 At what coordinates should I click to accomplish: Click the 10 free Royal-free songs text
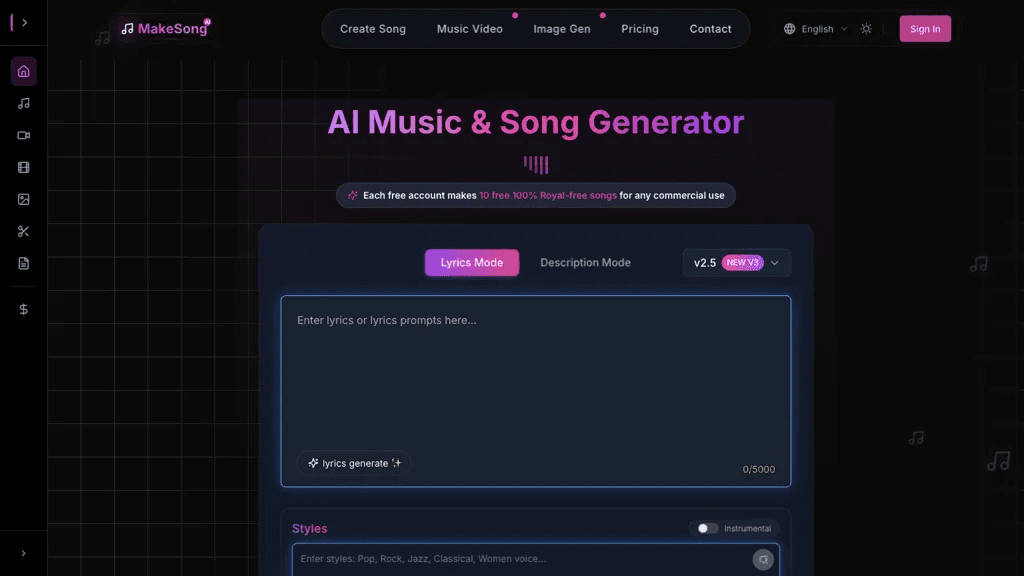548,195
